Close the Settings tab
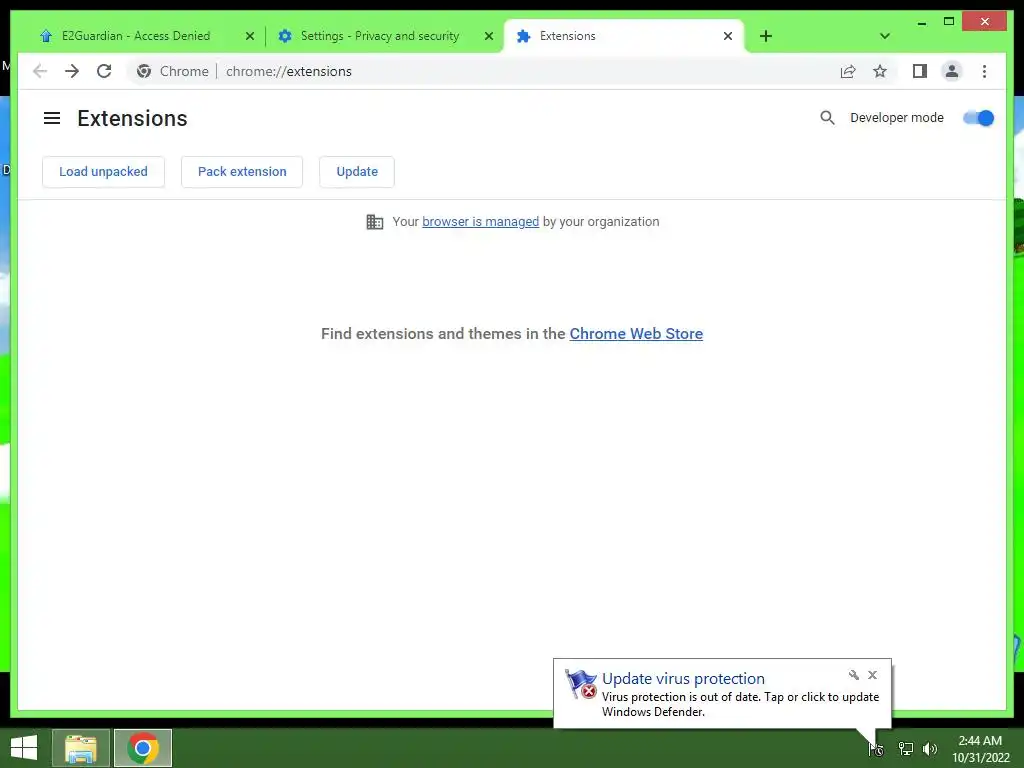1024x768 pixels. (x=488, y=37)
